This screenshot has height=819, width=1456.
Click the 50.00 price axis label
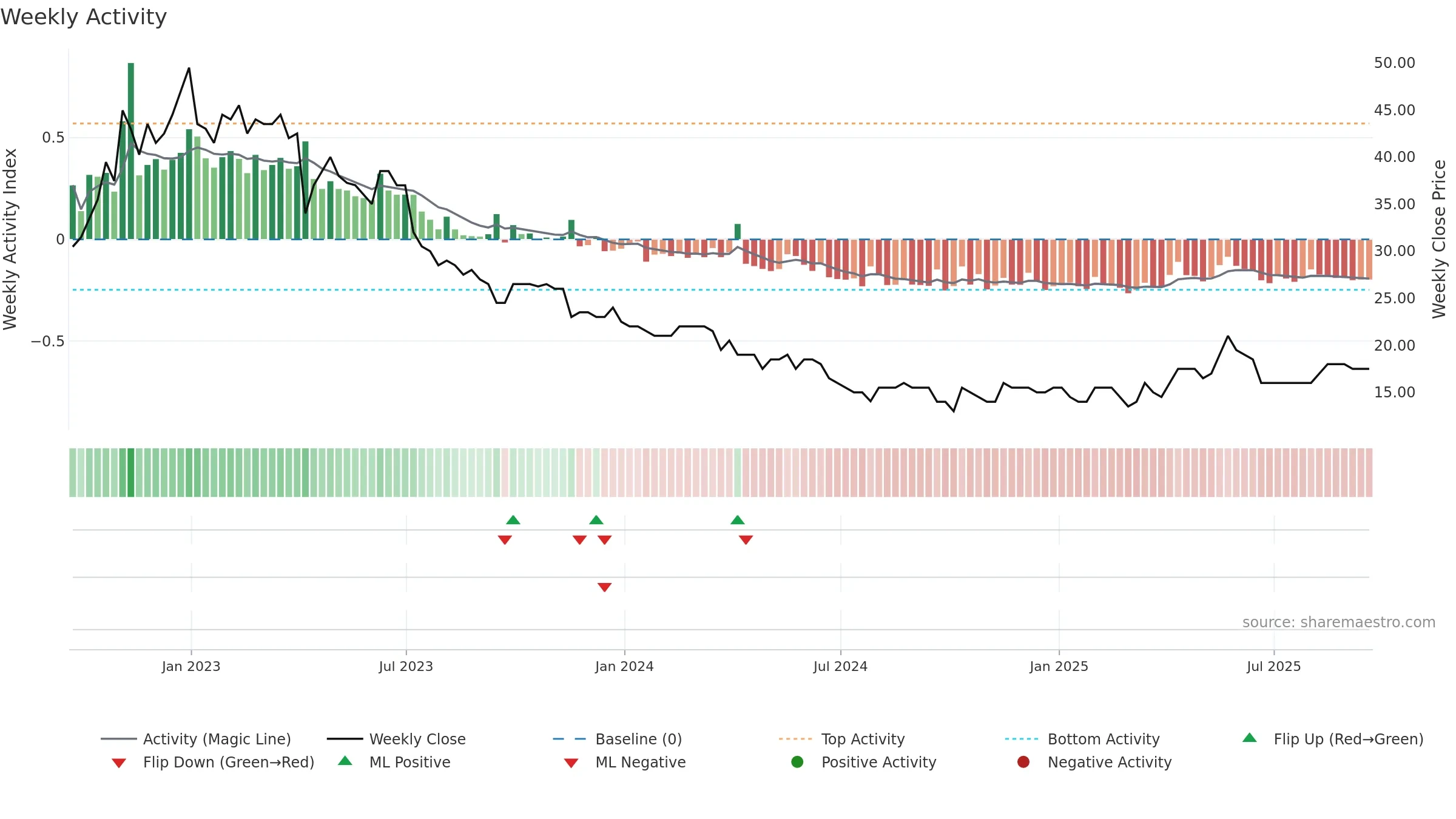(1395, 63)
